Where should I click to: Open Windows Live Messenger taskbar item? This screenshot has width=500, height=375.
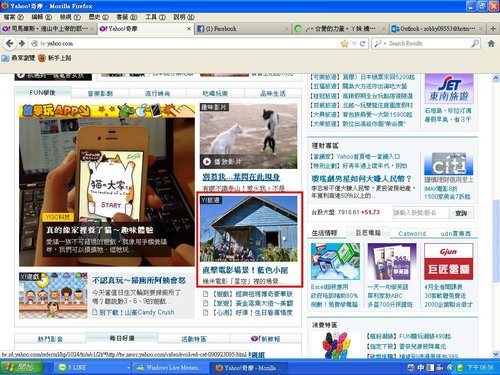tap(171, 368)
